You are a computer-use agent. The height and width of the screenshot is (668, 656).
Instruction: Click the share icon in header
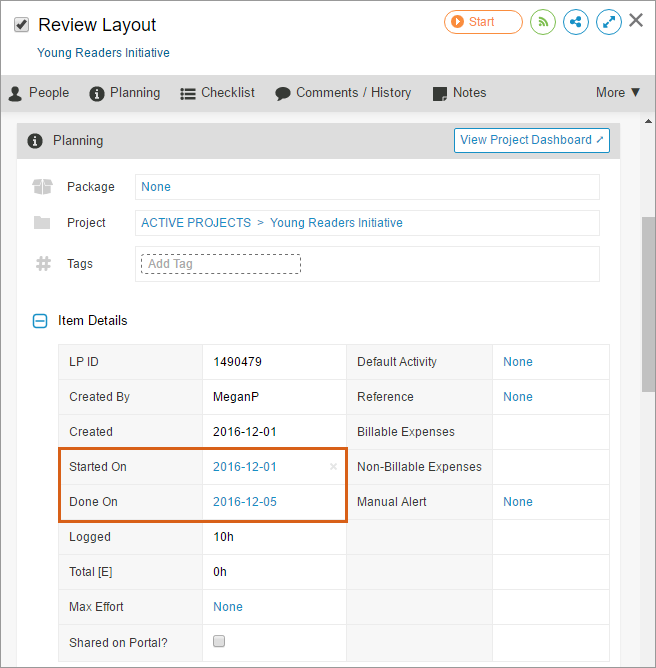576,22
